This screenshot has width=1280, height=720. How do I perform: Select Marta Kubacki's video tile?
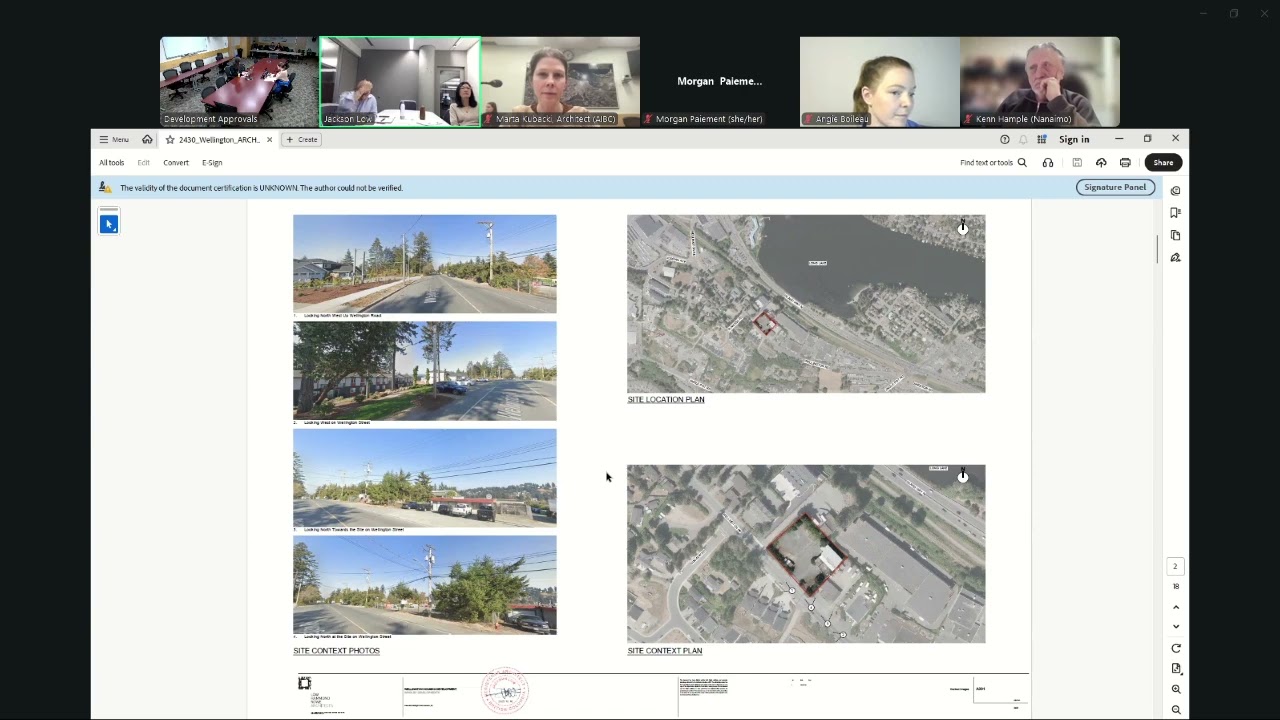coord(560,82)
